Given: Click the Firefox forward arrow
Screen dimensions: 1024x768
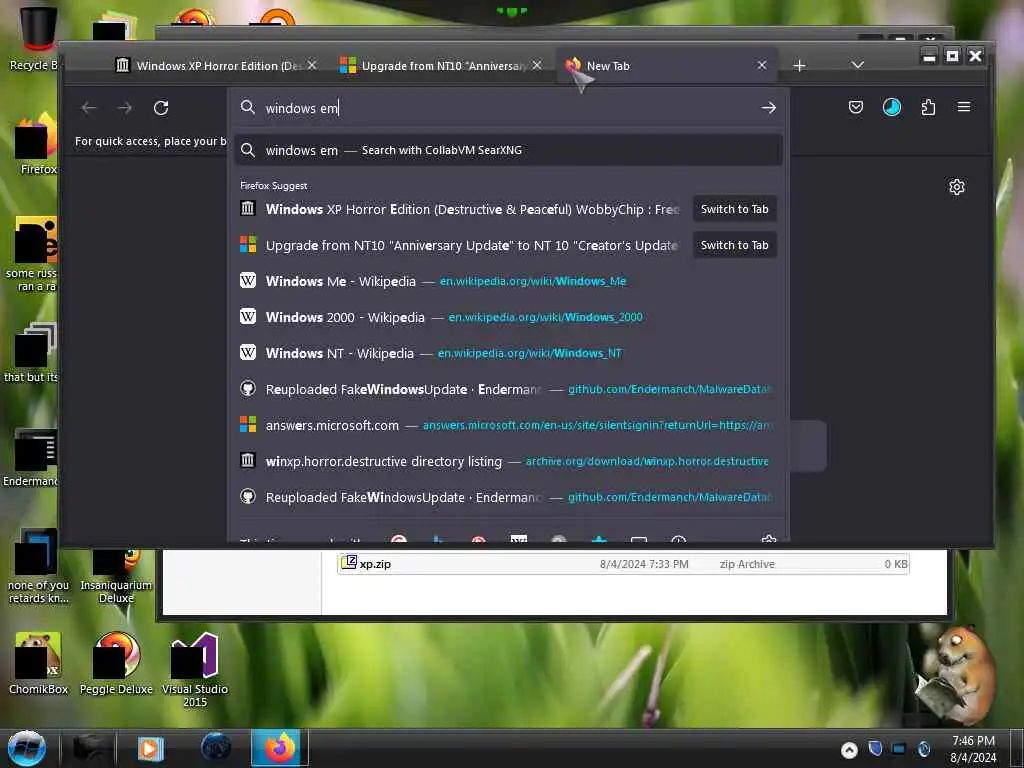Looking at the screenshot, I should 125,108.
